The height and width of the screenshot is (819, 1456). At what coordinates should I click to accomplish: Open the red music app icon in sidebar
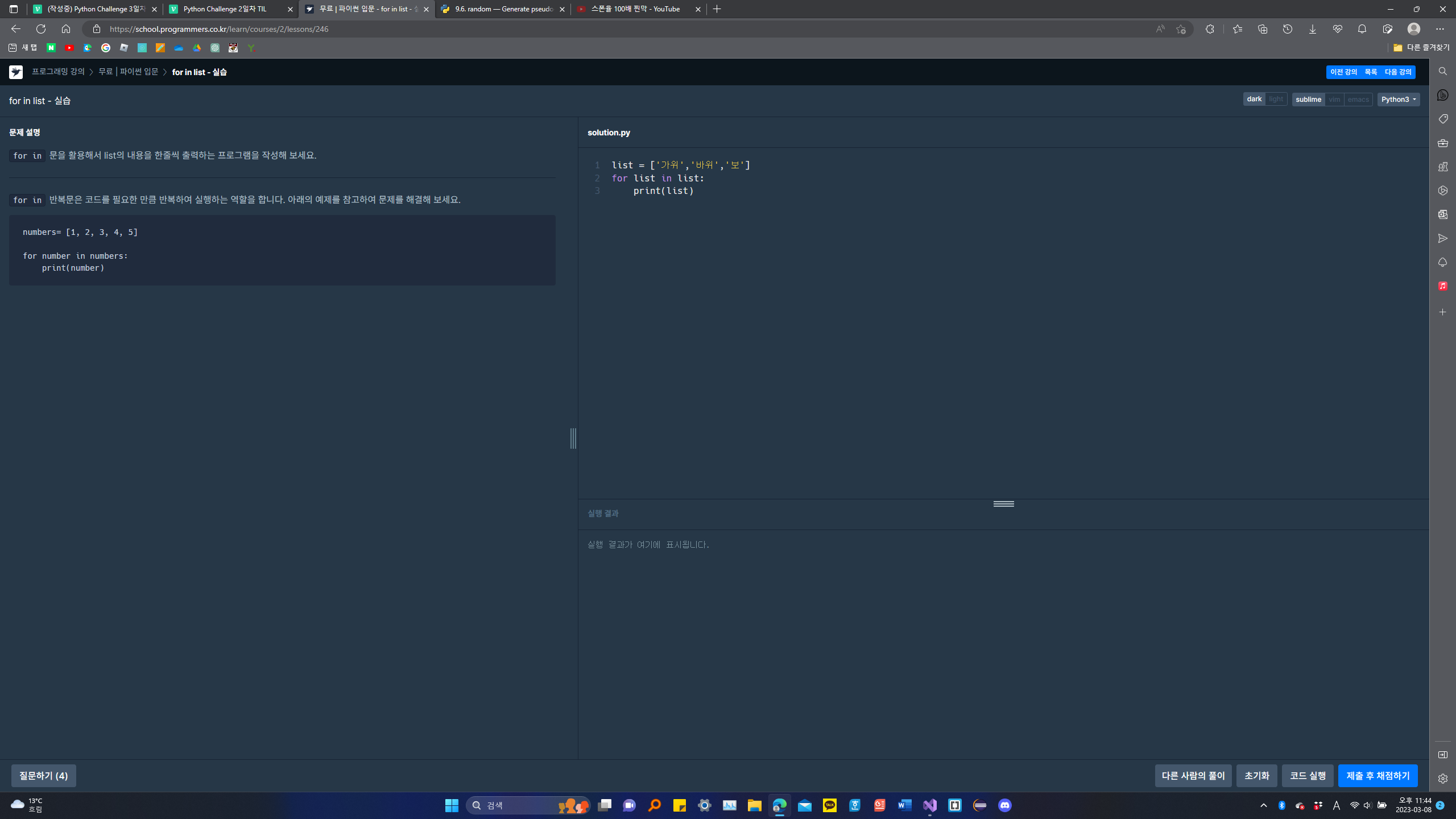tap(1442, 286)
